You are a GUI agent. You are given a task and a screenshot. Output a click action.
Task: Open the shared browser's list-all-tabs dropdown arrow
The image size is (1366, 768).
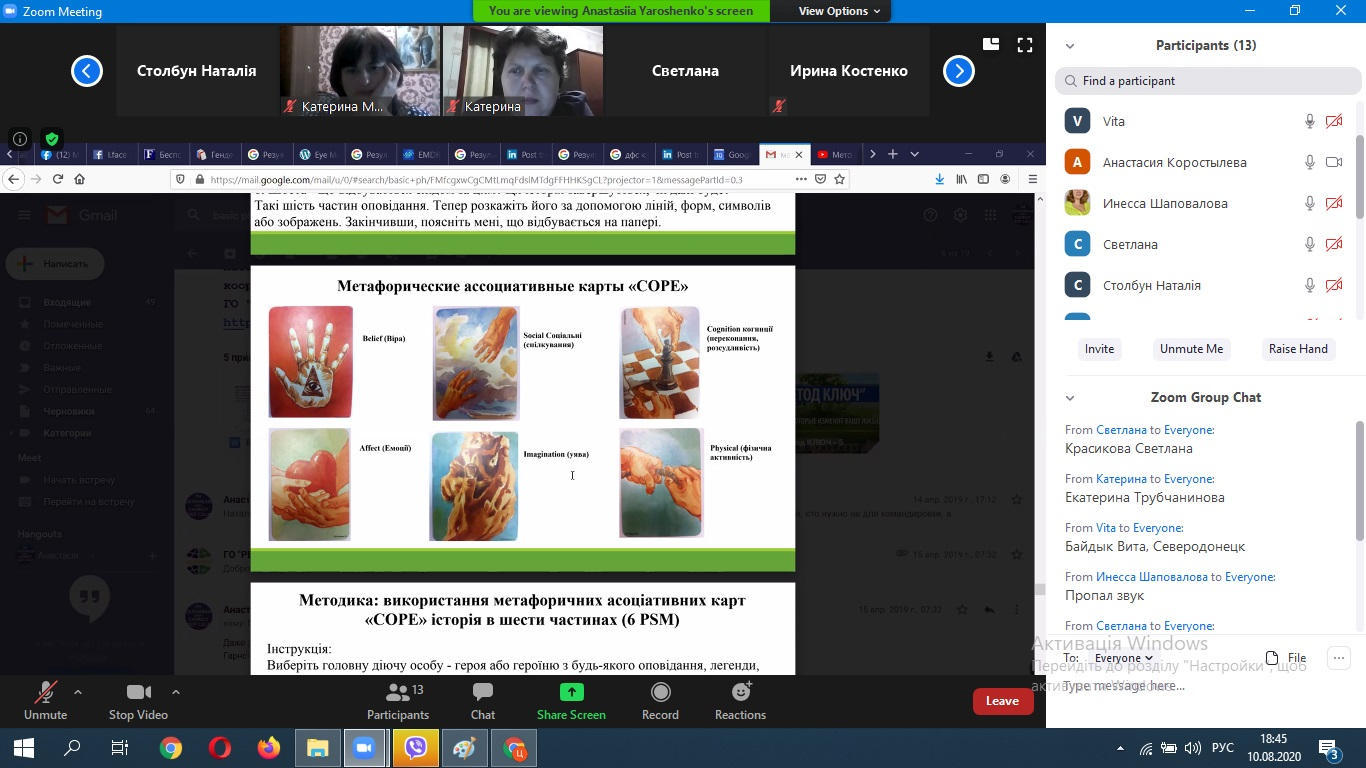[x=914, y=154]
